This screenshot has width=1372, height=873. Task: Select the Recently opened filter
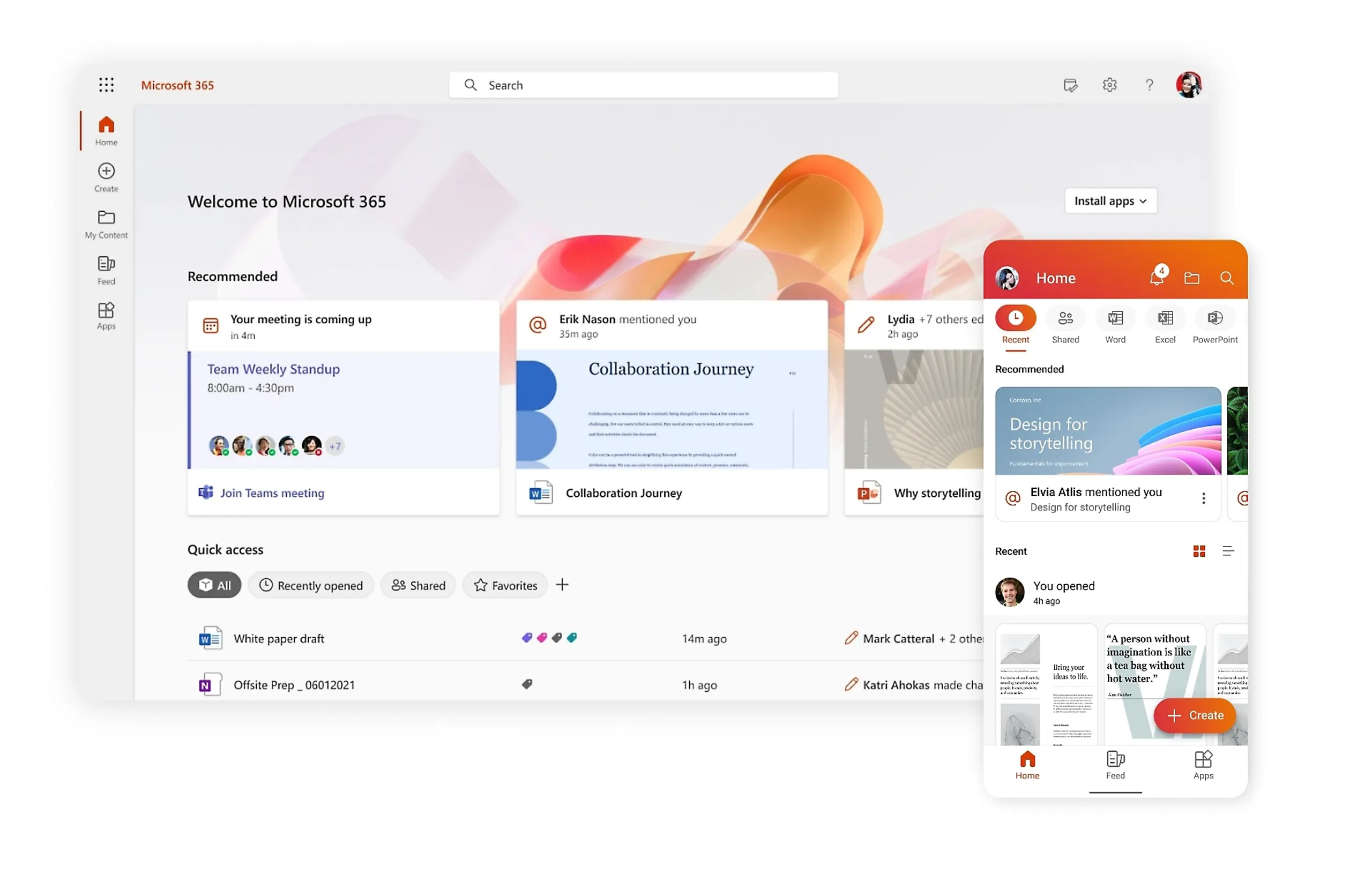pos(310,585)
